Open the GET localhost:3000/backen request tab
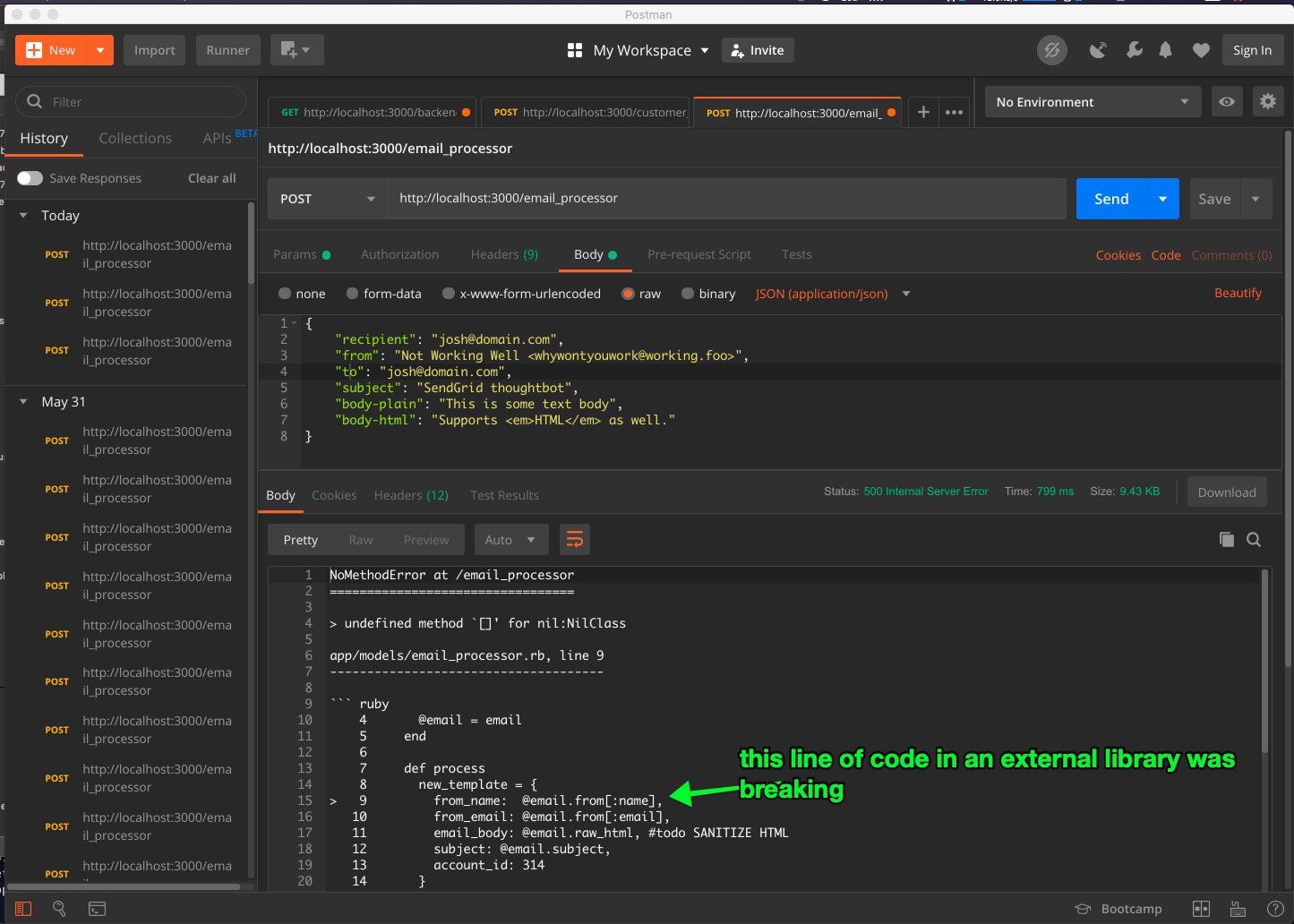This screenshot has height=924, width=1294. click(374, 112)
